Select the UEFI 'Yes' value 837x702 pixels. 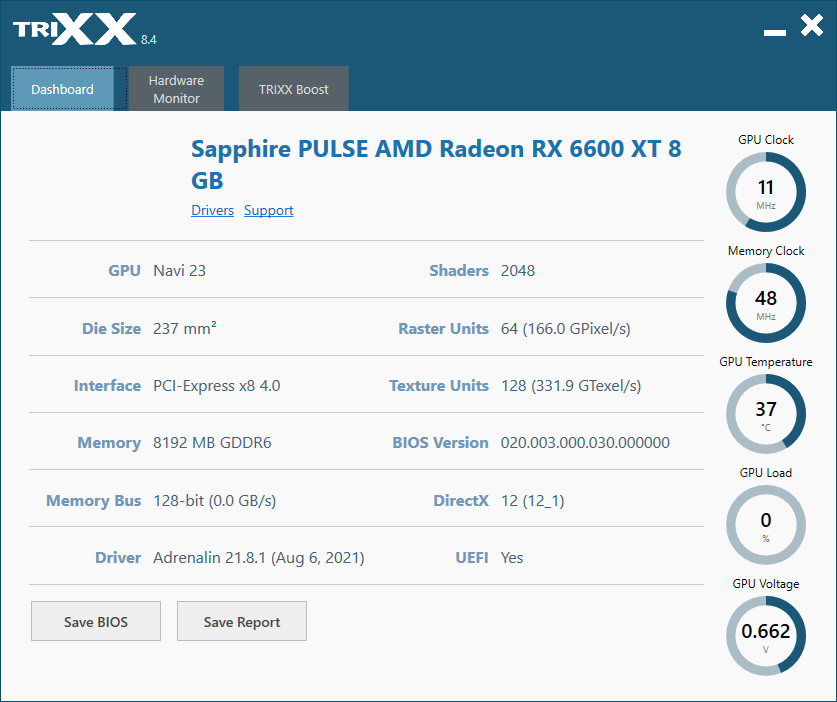512,558
